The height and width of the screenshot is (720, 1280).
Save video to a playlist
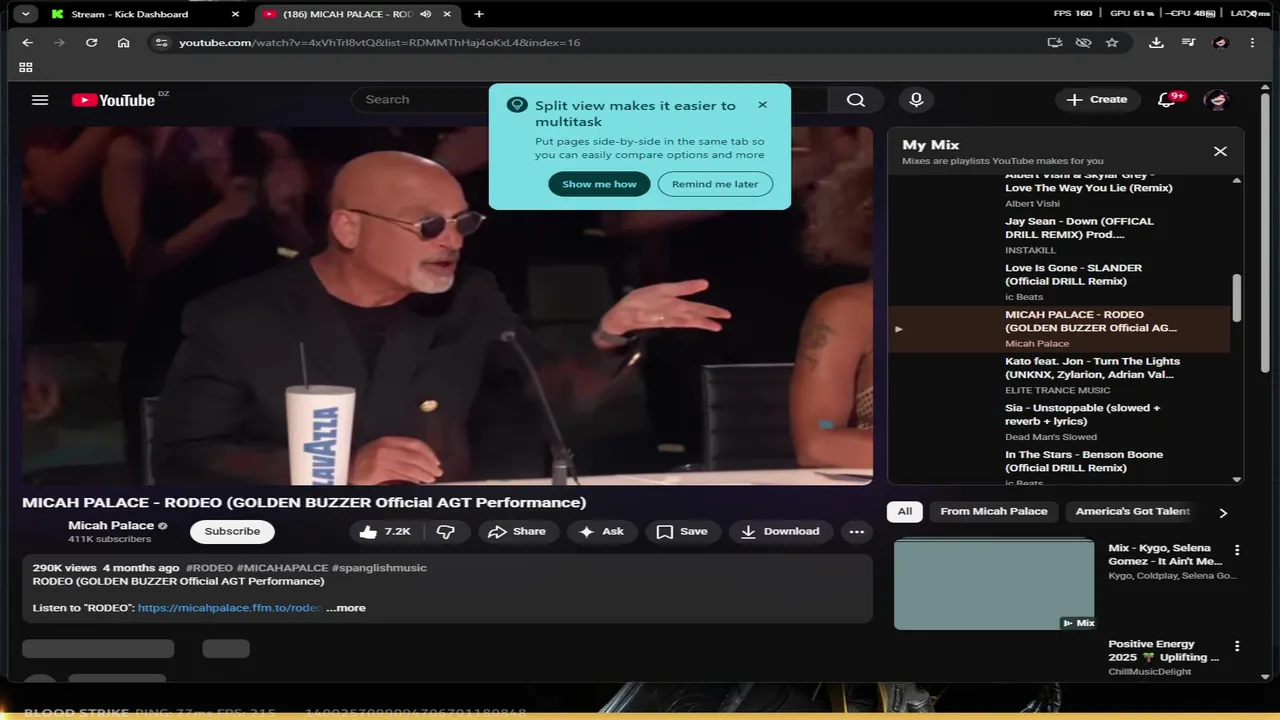click(682, 532)
